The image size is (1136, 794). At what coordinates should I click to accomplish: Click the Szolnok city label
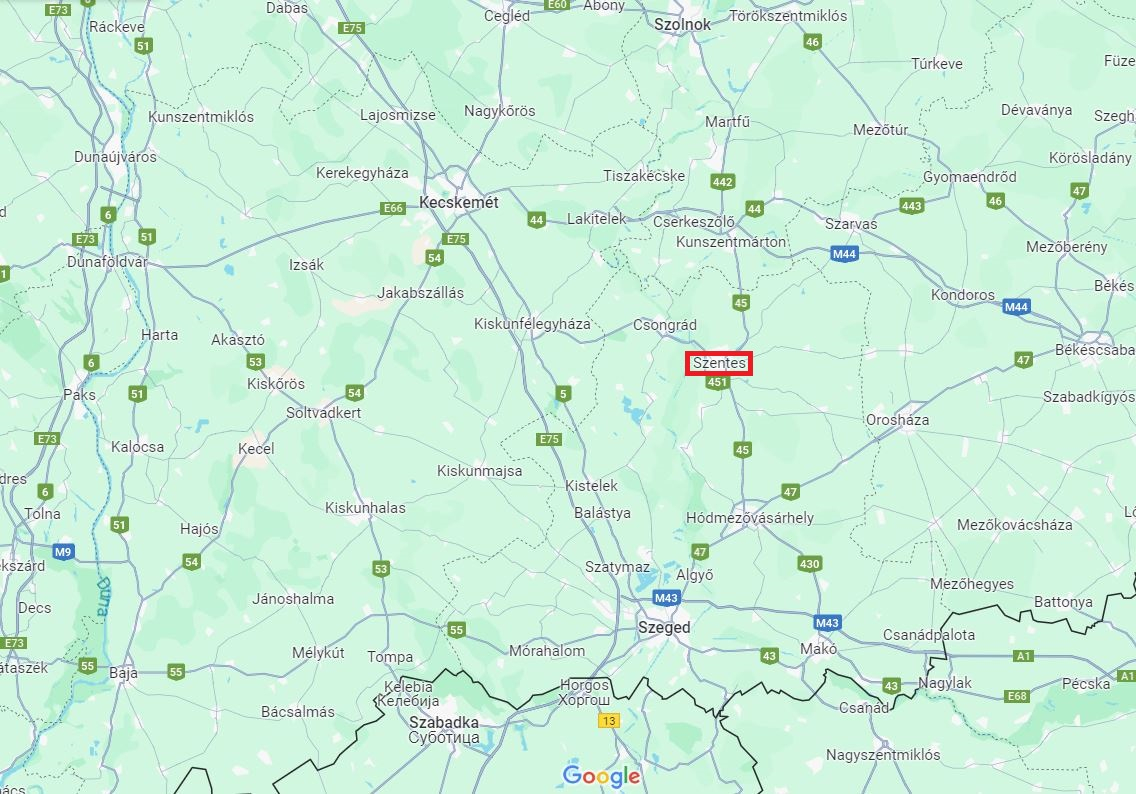[x=682, y=24]
